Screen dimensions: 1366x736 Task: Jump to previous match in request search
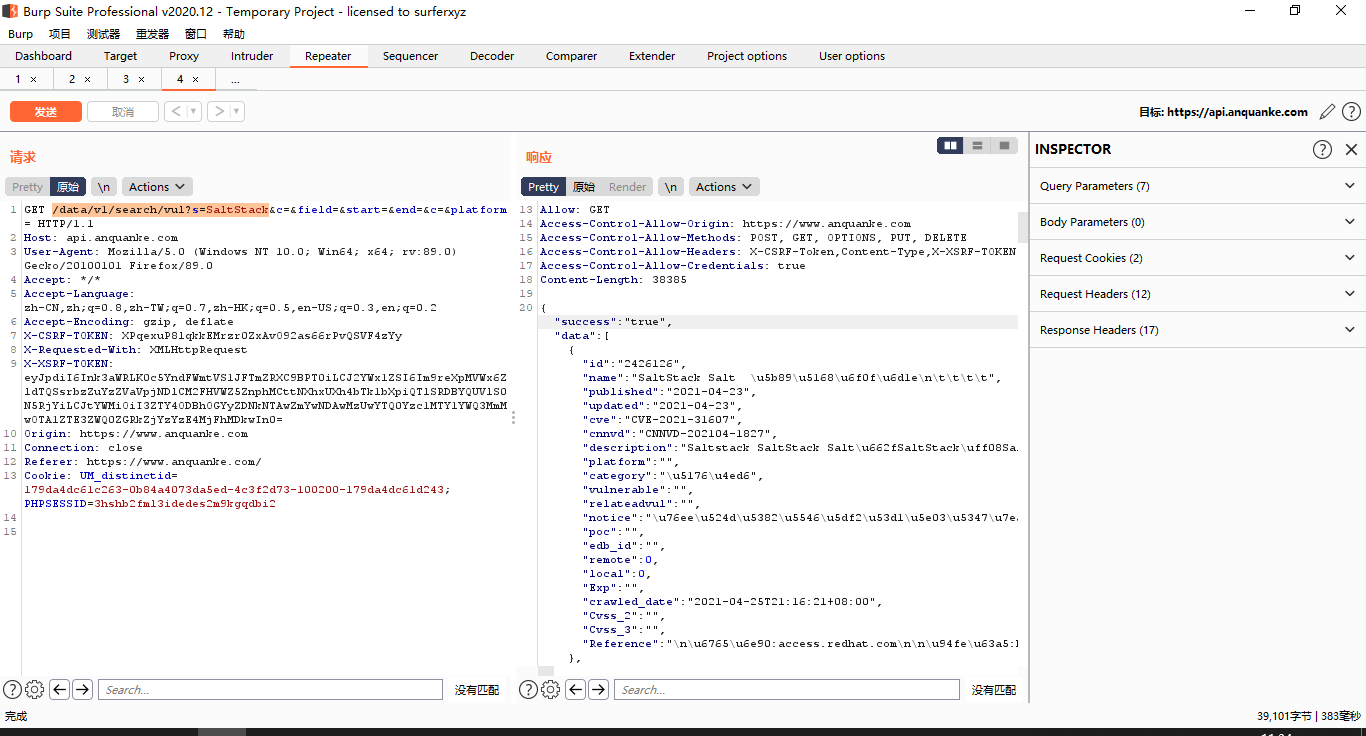coord(60,689)
